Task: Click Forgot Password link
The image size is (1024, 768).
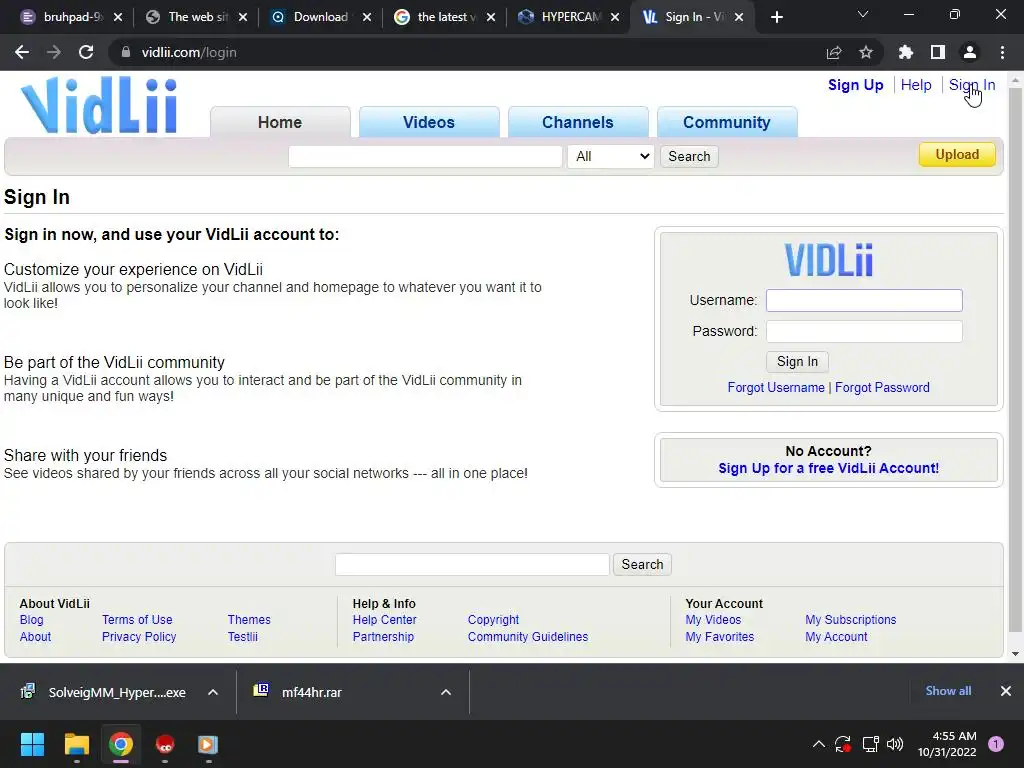Action: pos(882,387)
